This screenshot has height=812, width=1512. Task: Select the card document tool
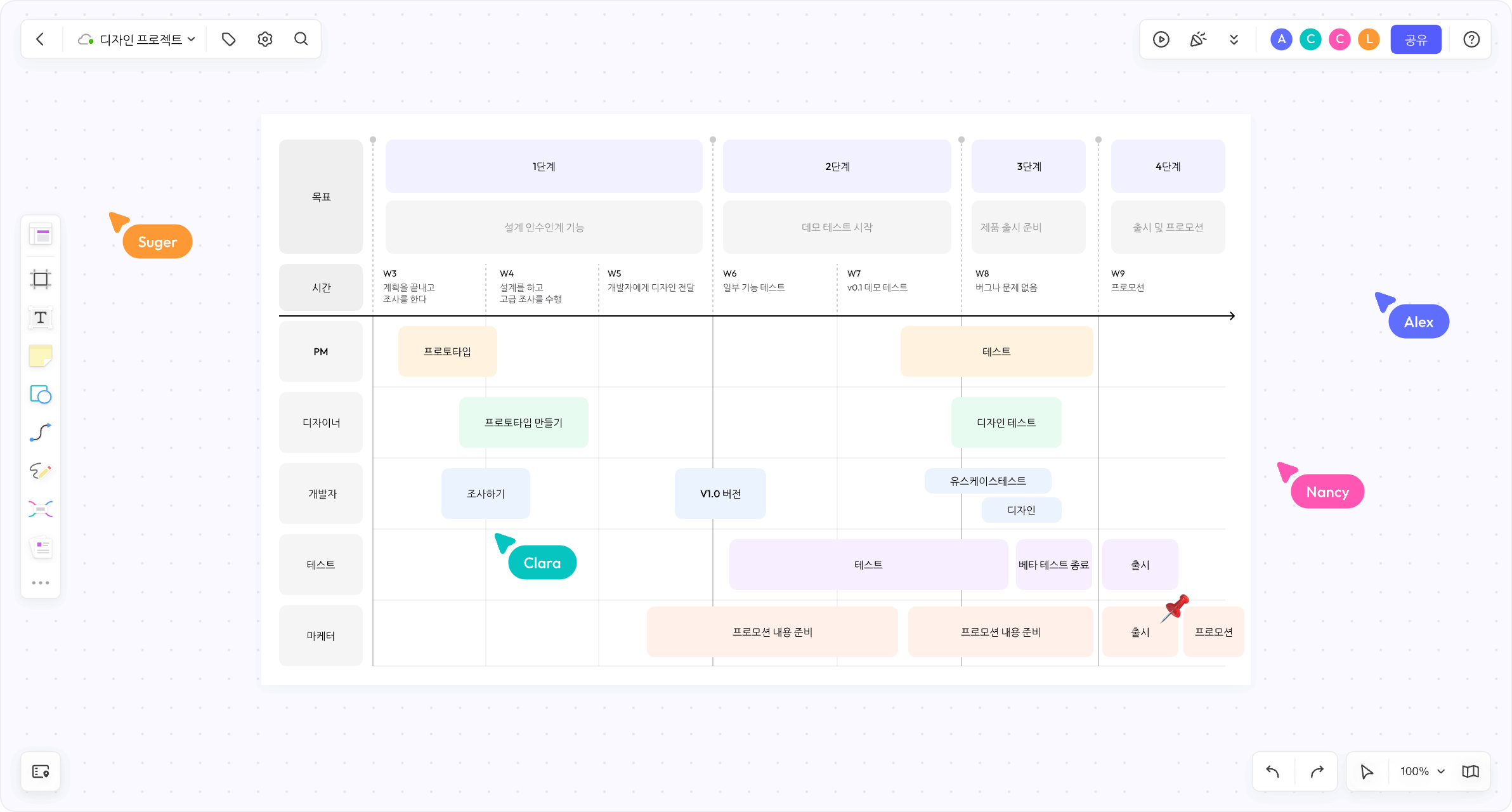[x=41, y=547]
